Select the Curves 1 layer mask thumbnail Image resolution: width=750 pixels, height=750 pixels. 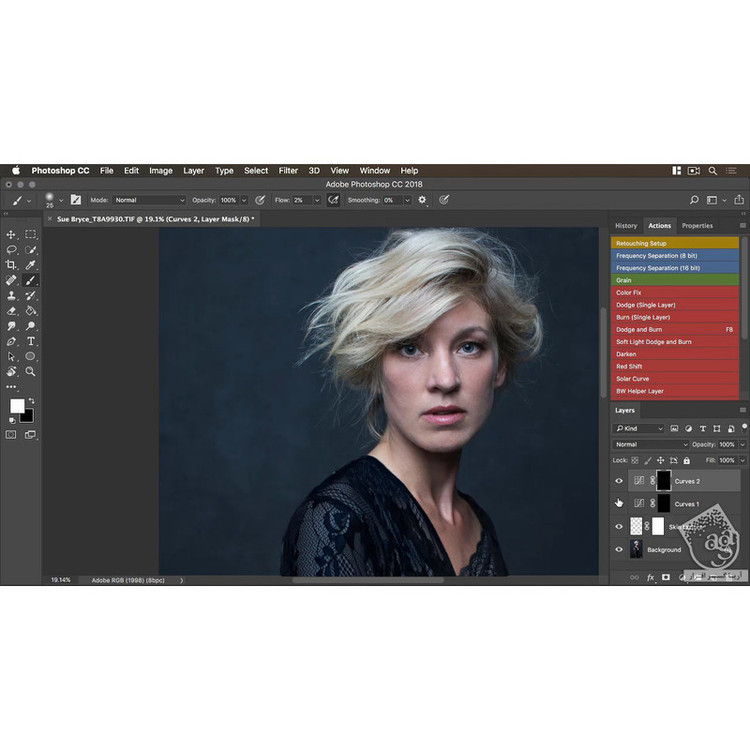(662, 503)
